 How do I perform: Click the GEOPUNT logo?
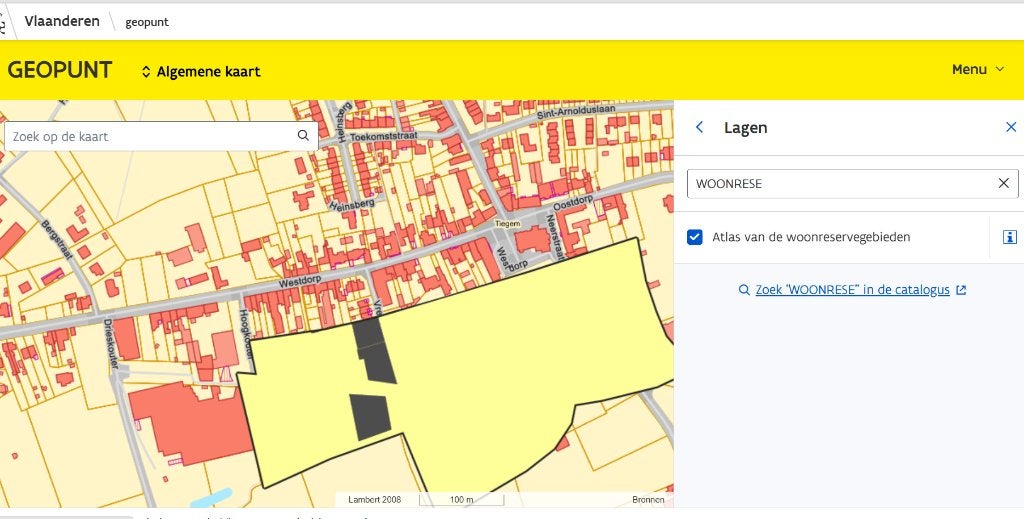click(59, 71)
